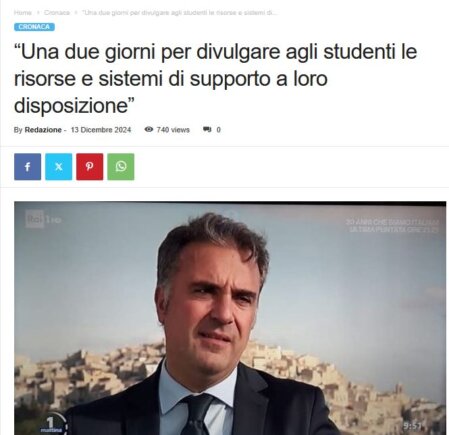The image size is (449, 435).
Task: Share the article via WhatsApp
Action: point(121,167)
